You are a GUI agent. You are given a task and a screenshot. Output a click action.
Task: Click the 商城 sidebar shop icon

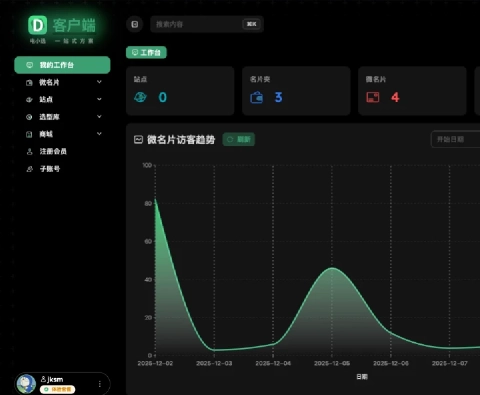click(29, 134)
